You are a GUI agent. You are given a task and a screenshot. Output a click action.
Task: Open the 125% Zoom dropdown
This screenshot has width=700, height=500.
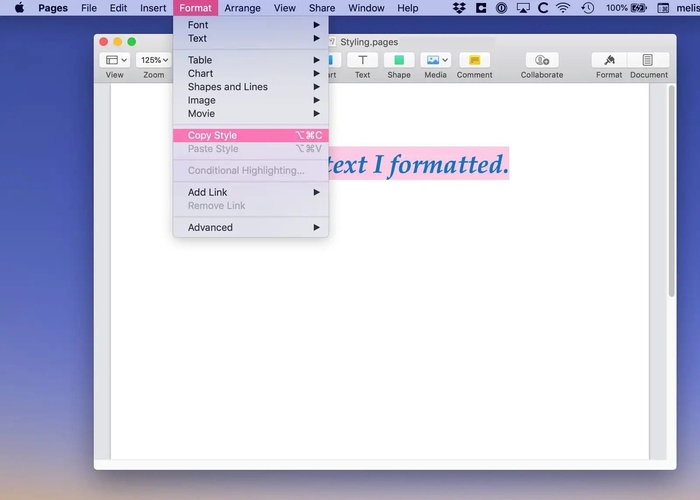tap(153, 61)
